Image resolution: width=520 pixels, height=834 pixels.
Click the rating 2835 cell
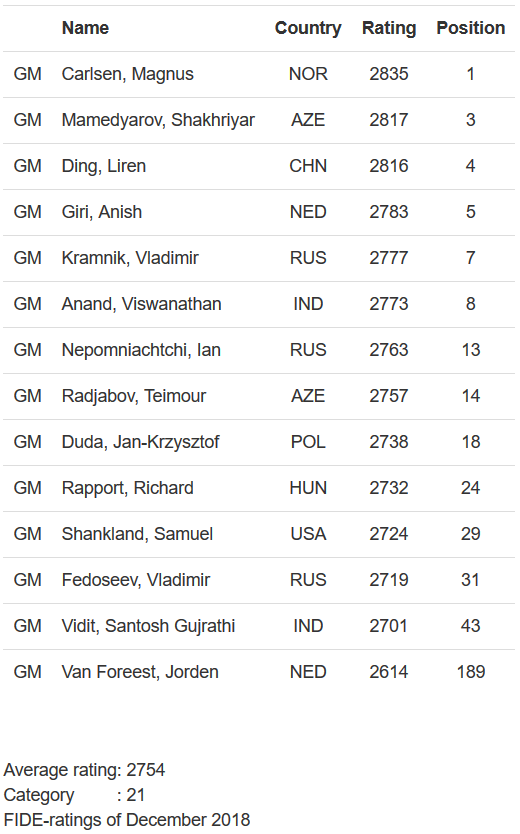[389, 74]
